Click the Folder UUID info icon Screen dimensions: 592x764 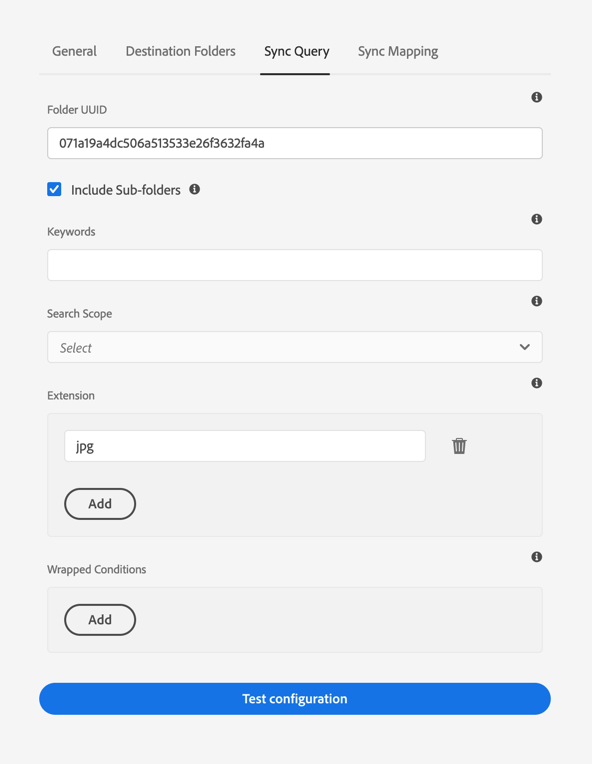click(x=536, y=97)
